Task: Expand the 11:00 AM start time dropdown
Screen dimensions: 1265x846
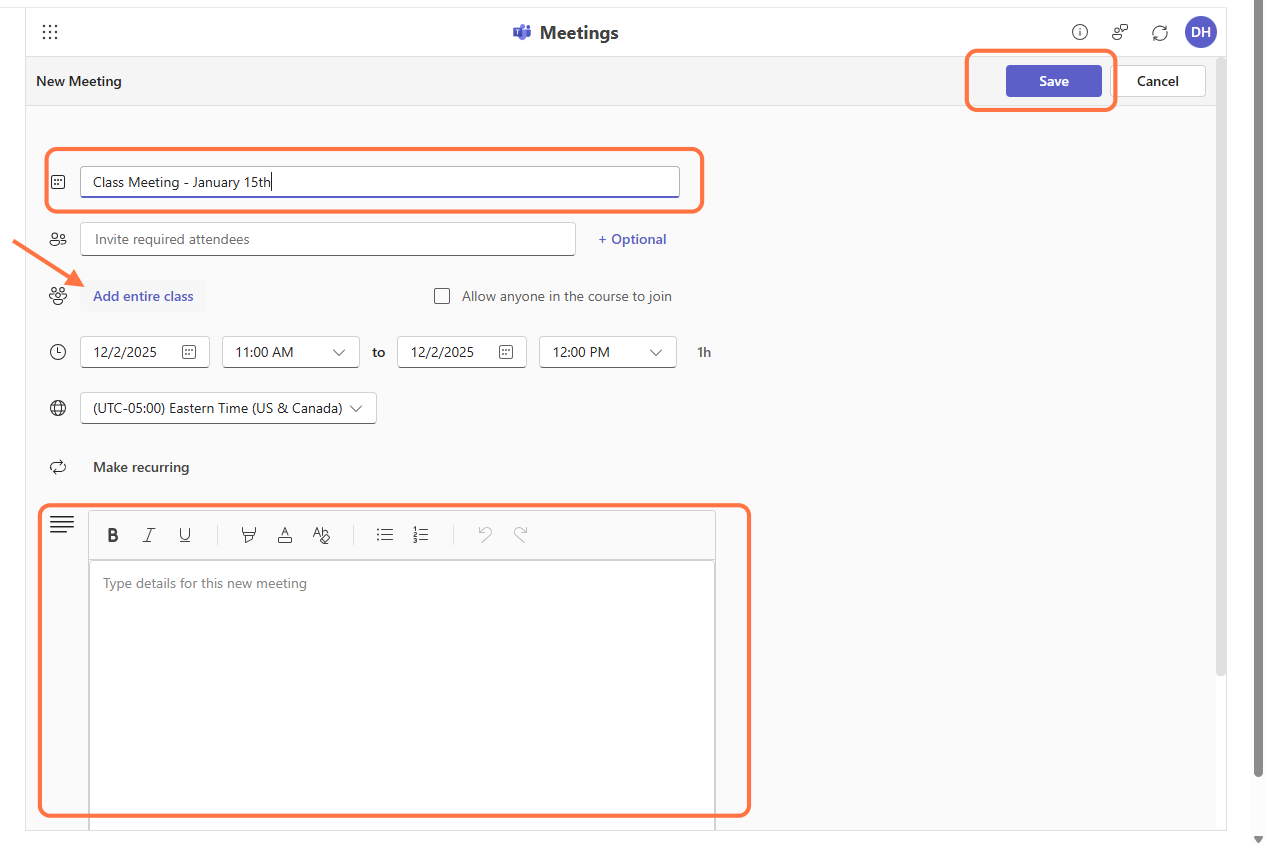Action: 291,352
